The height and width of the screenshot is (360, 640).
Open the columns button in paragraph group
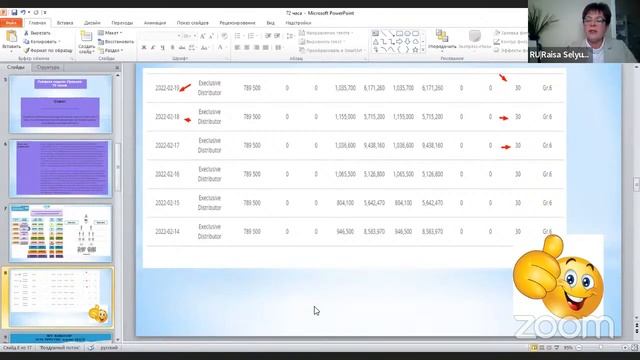click(279, 48)
